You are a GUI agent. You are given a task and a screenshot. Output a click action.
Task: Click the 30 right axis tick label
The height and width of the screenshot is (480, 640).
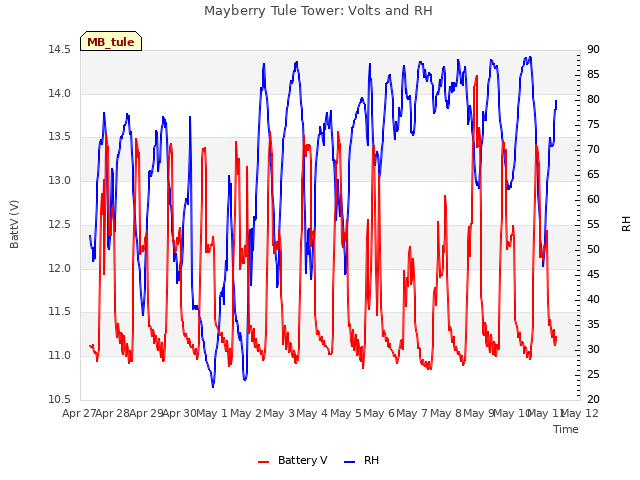593,349
